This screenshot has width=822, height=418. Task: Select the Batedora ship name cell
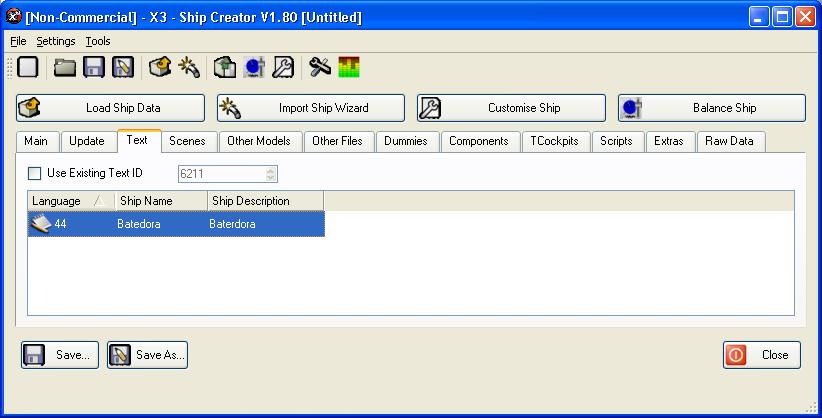pos(139,224)
